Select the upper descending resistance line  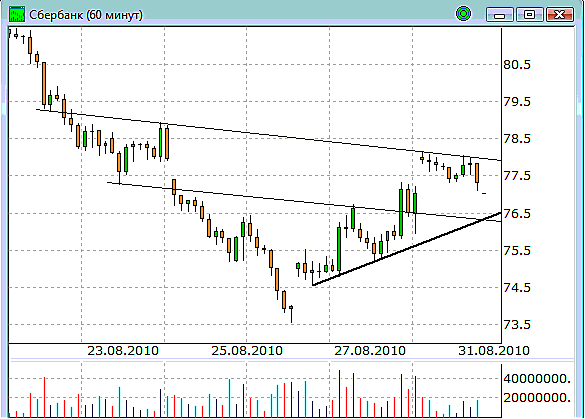[x=269, y=135]
